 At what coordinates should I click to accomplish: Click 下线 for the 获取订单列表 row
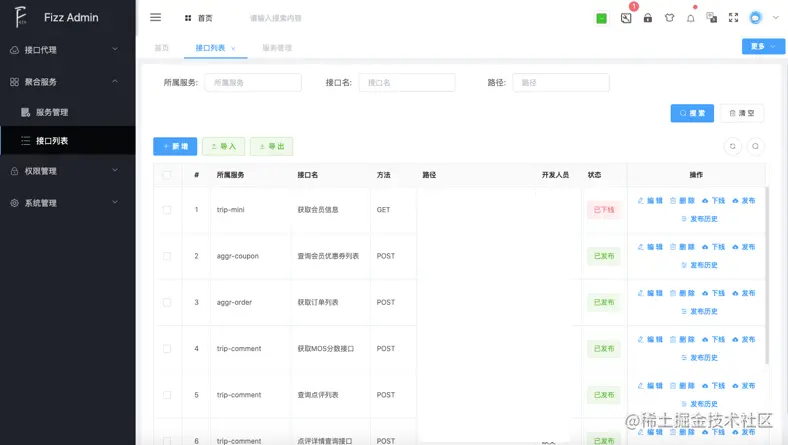tap(713, 293)
